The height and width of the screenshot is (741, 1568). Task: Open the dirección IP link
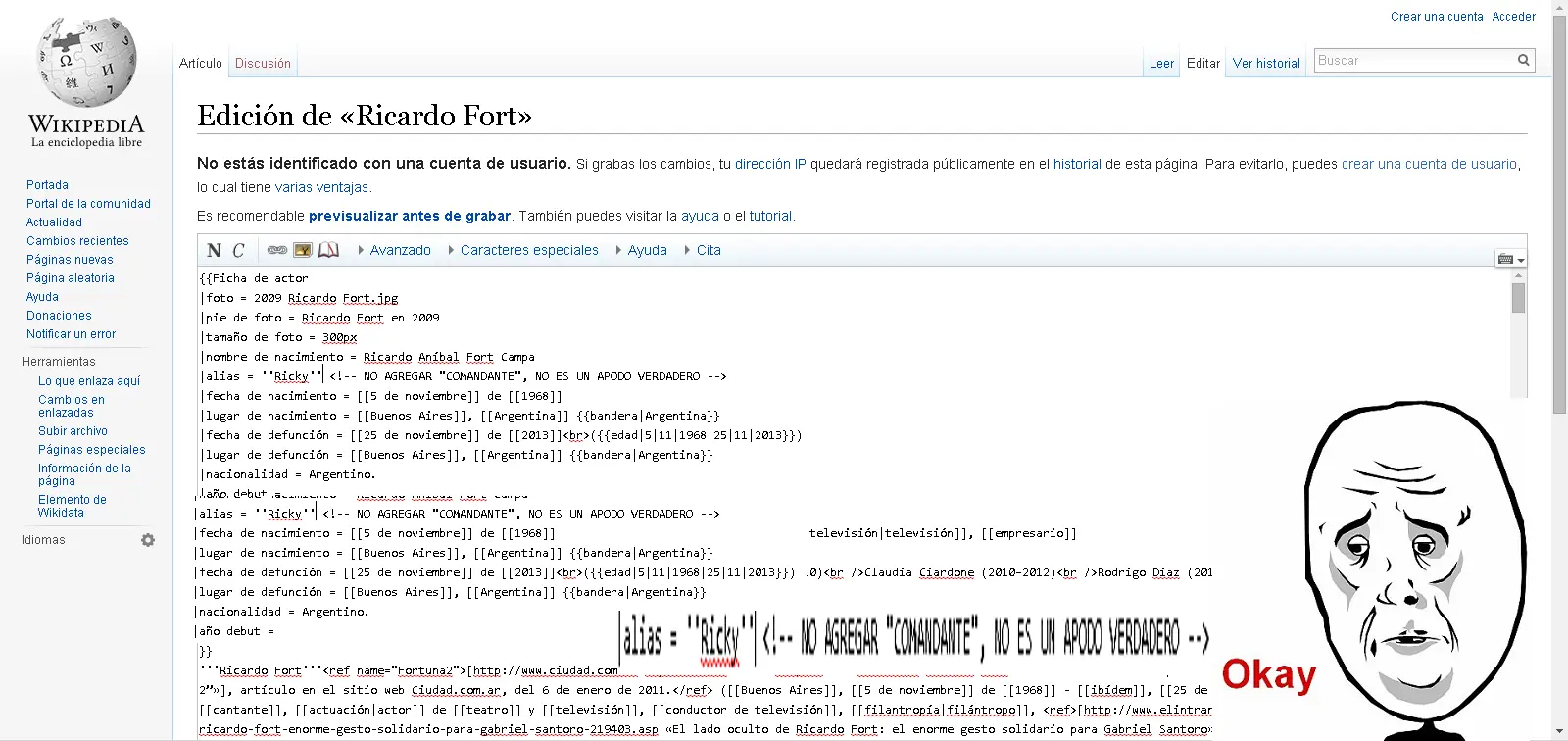coord(770,164)
